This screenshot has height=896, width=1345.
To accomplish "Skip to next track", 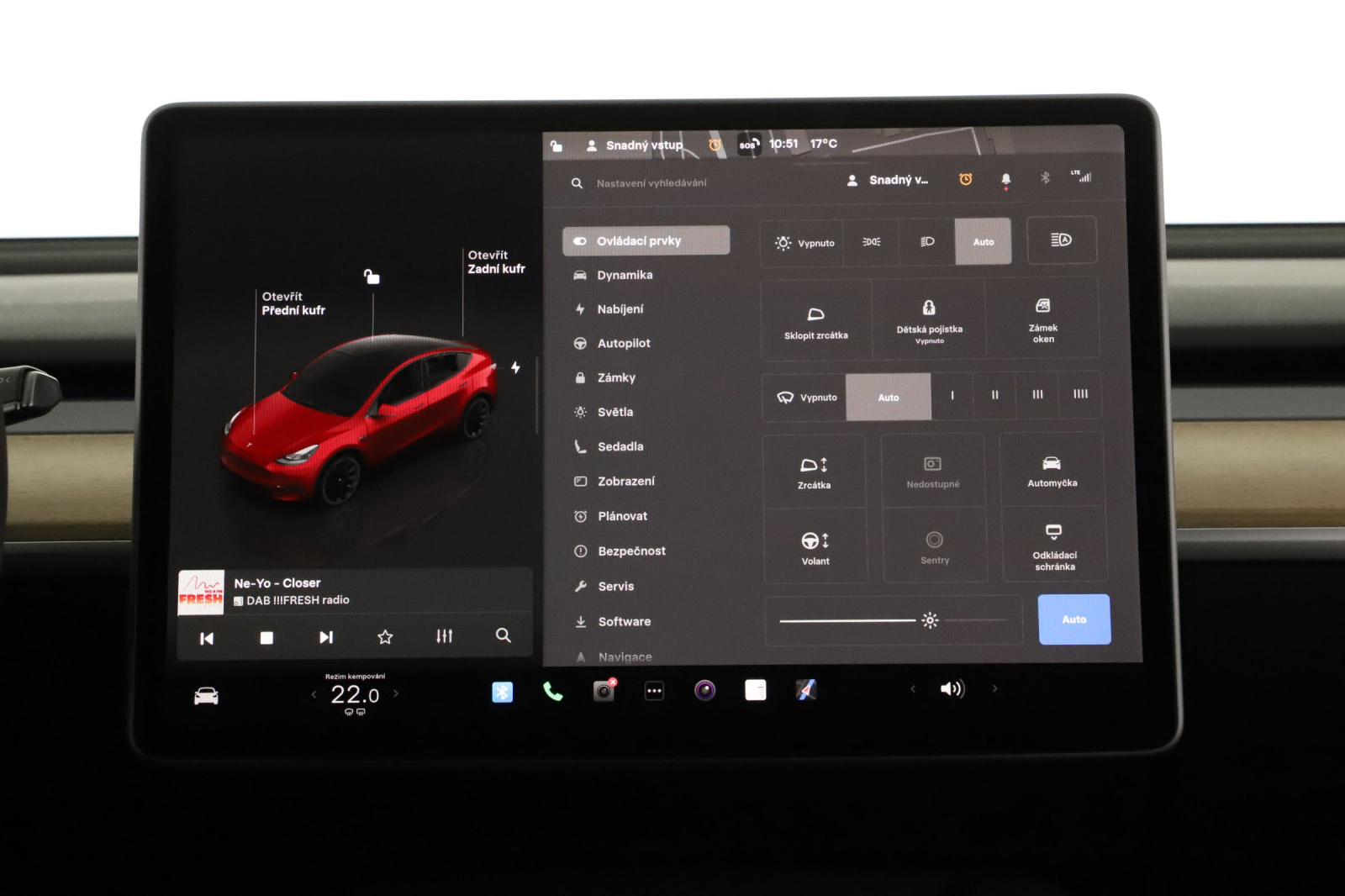I will [326, 637].
